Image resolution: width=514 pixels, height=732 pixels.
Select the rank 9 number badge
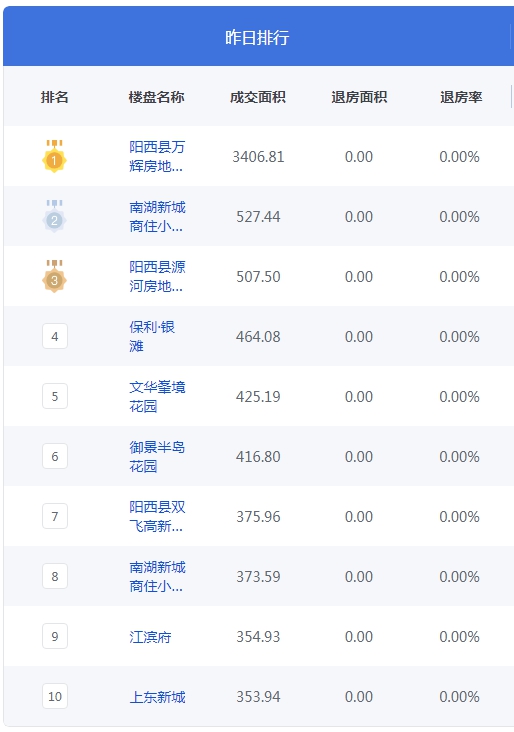click(55, 636)
